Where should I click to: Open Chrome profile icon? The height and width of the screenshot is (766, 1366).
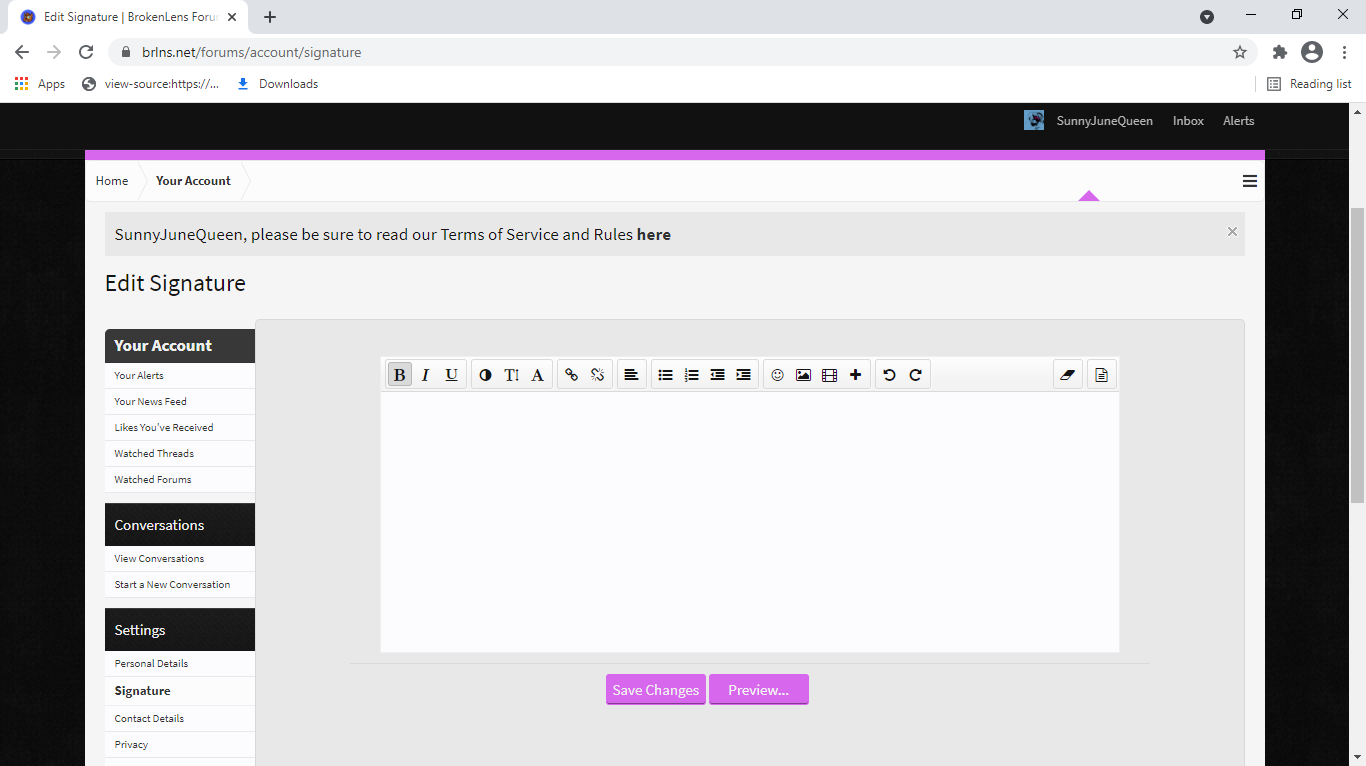point(1312,52)
